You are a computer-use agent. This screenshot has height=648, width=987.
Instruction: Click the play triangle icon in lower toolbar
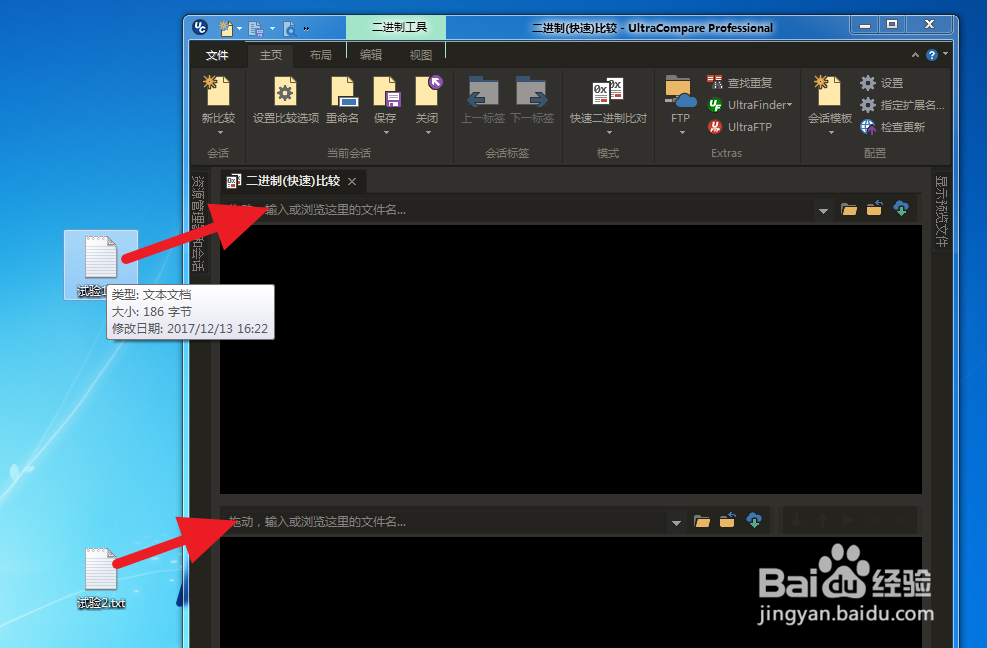[x=849, y=521]
